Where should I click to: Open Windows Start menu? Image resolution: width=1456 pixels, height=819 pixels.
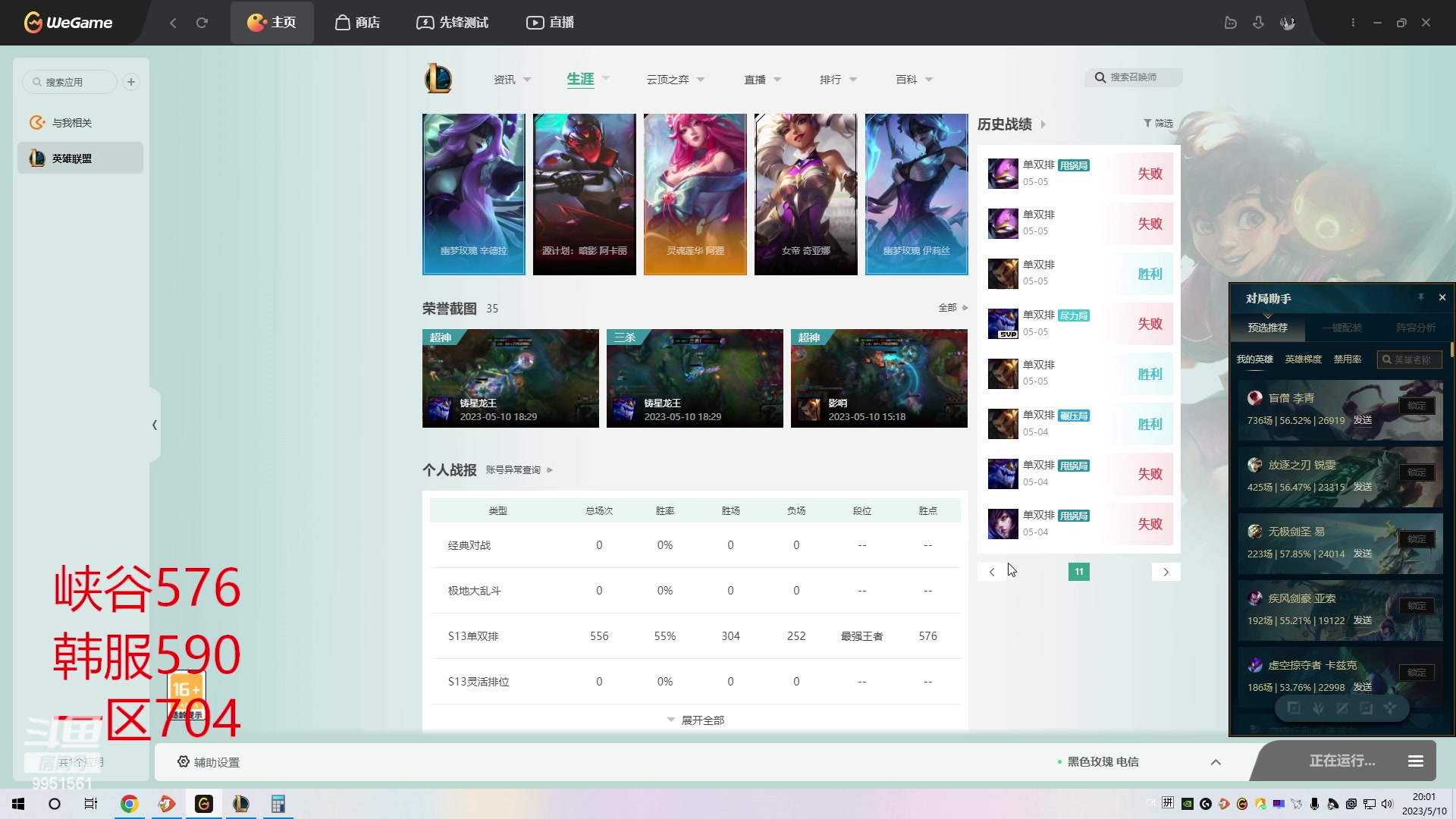coord(18,804)
